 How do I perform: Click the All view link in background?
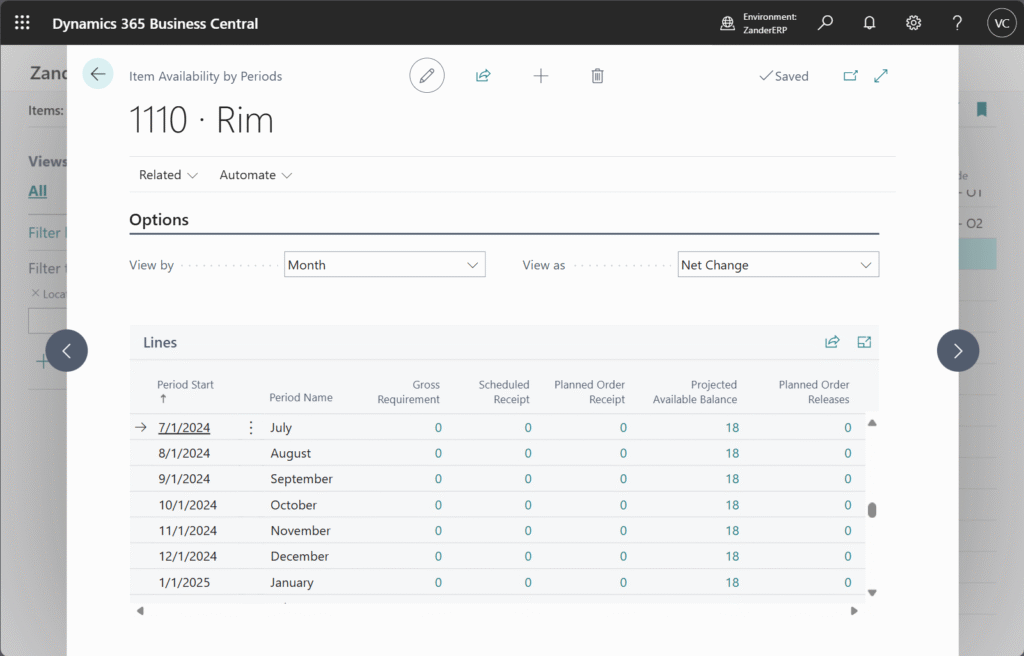[x=37, y=191]
